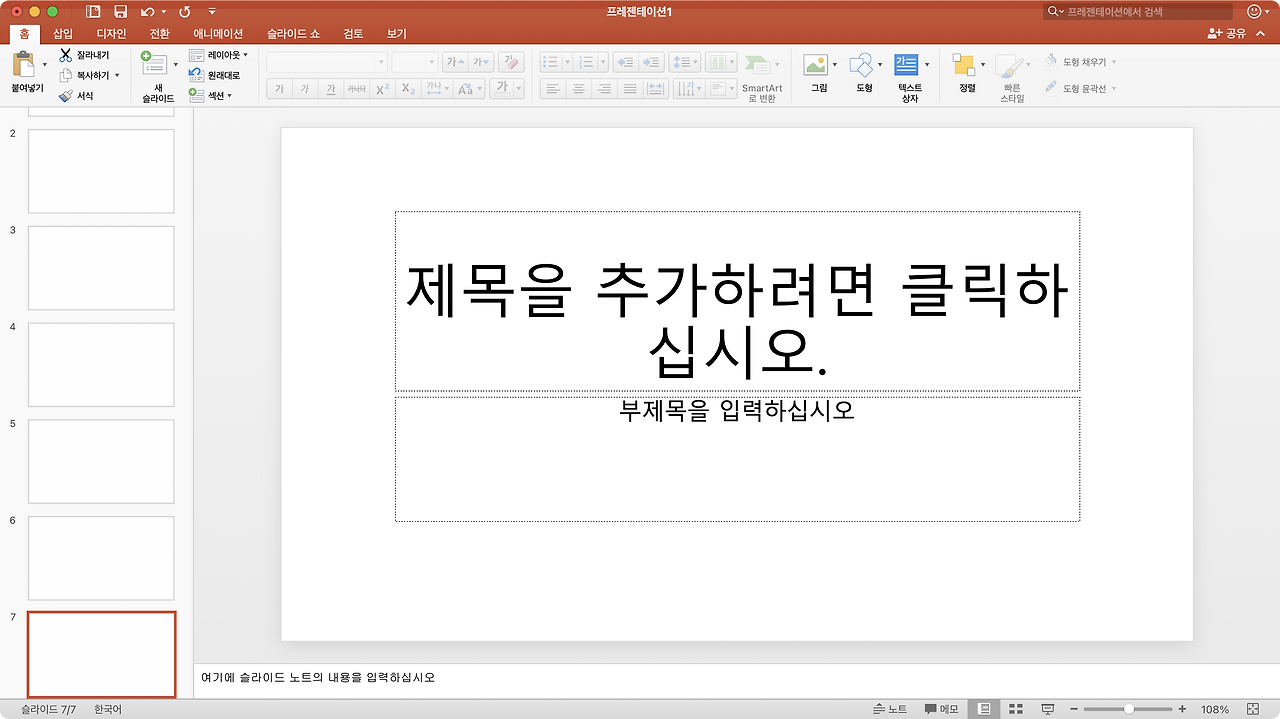Image resolution: width=1280 pixels, height=719 pixels.
Task: Add a new slide with 새 슬라이드 icon
Action: (x=154, y=63)
